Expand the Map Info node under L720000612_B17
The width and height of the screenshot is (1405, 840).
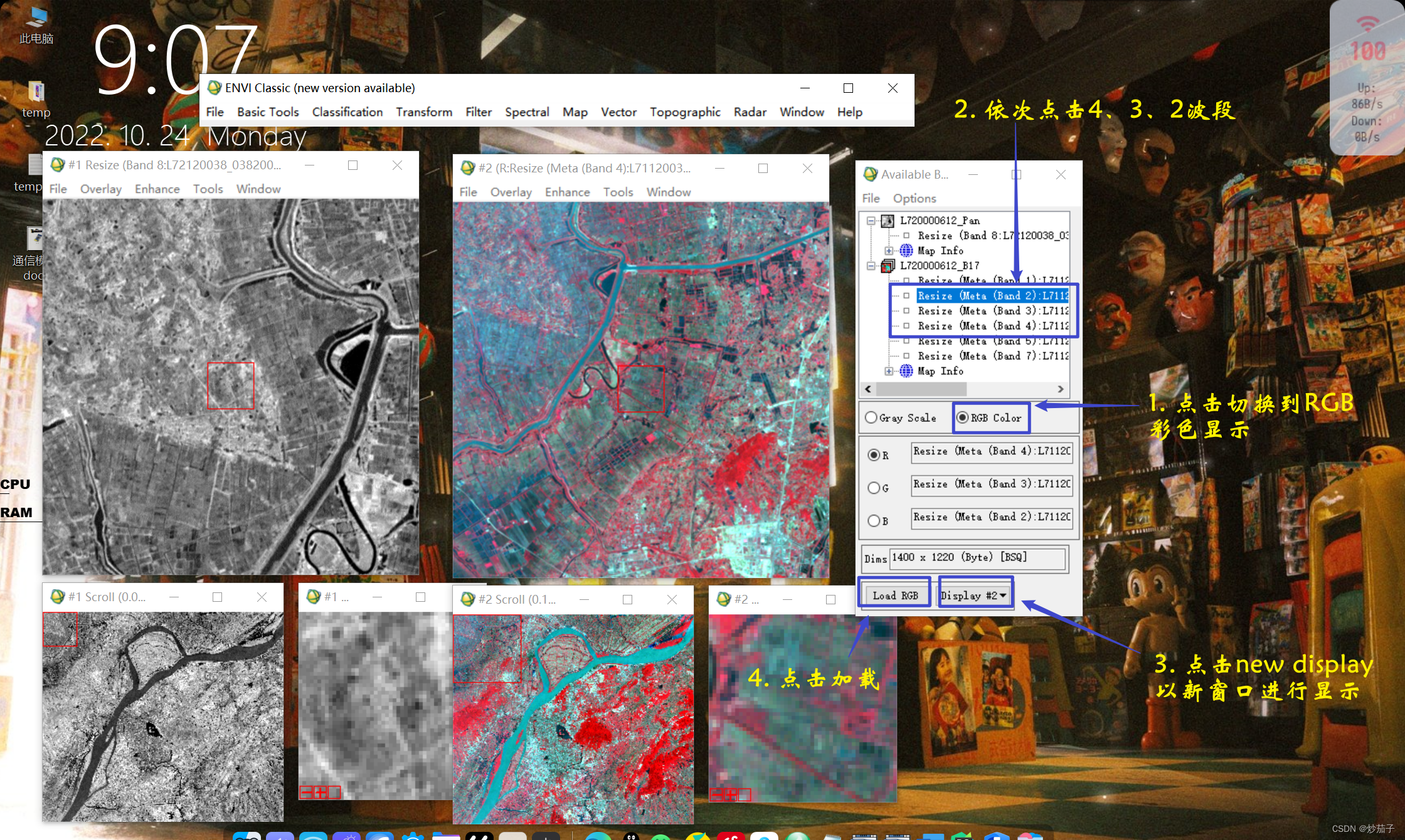[x=889, y=371]
